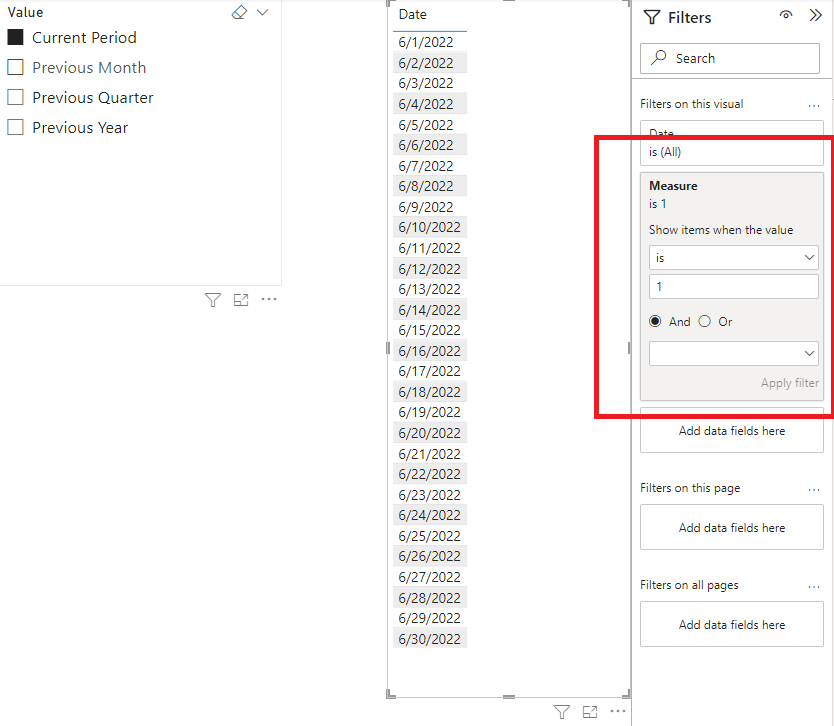Click Add data fields here under all pages
The height and width of the screenshot is (726, 834).
click(x=732, y=624)
